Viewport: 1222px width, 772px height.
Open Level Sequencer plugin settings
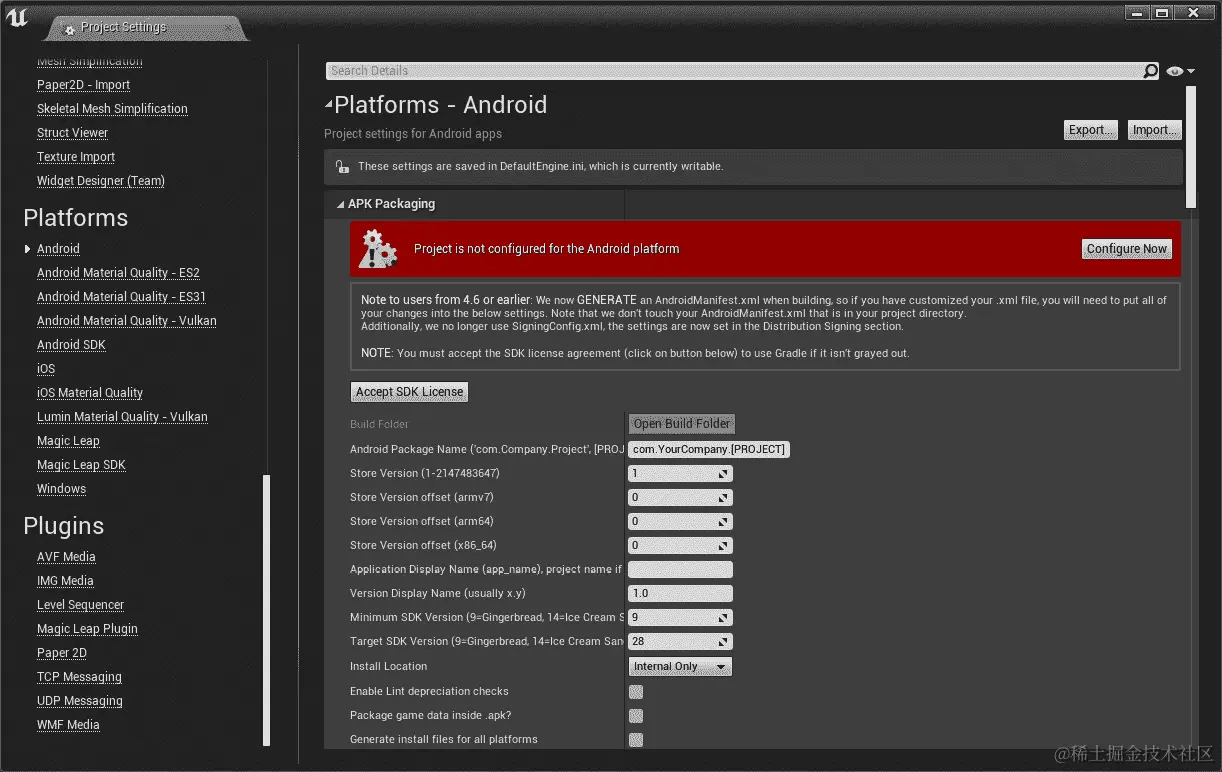coord(80,605)
